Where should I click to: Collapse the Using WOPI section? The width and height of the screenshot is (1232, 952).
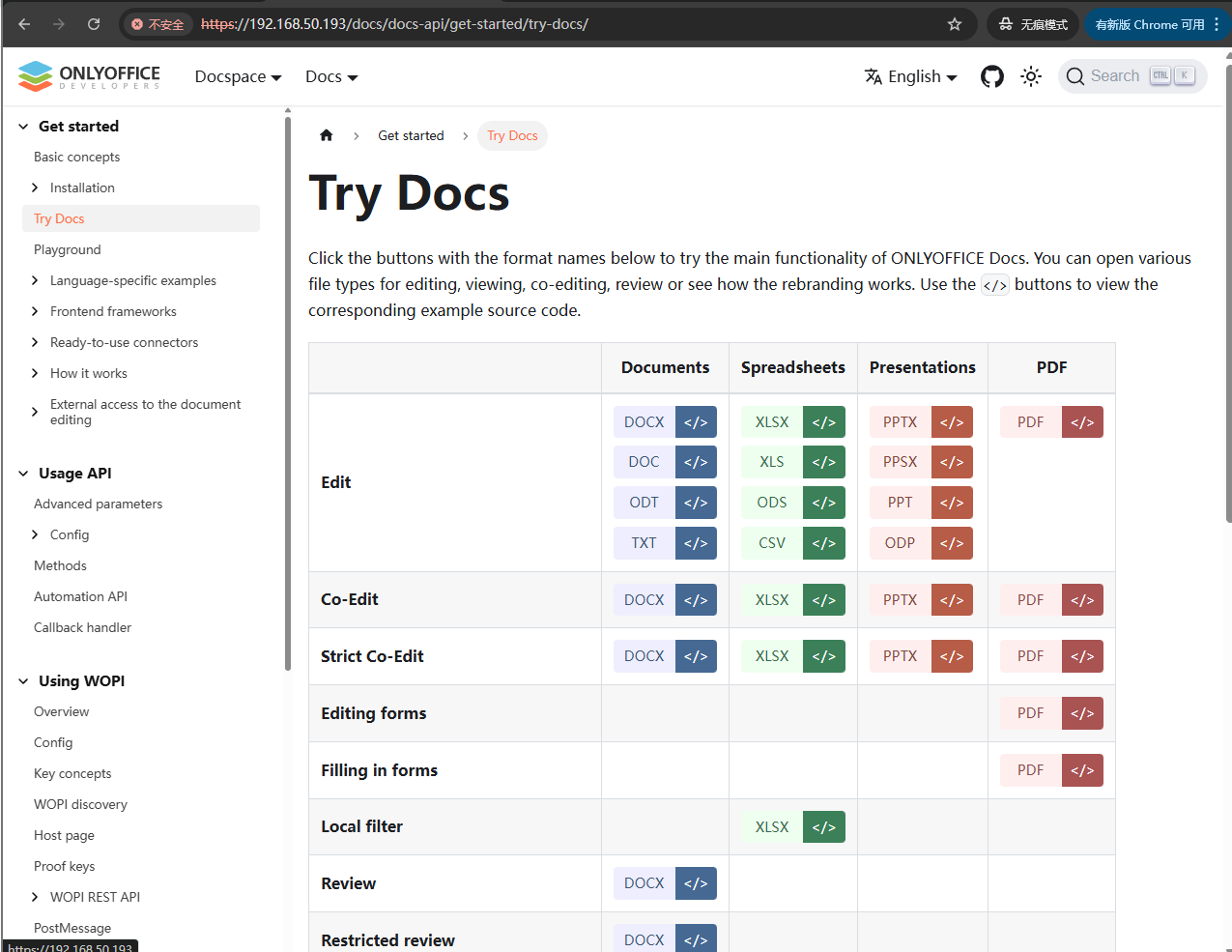click(23, 681)
